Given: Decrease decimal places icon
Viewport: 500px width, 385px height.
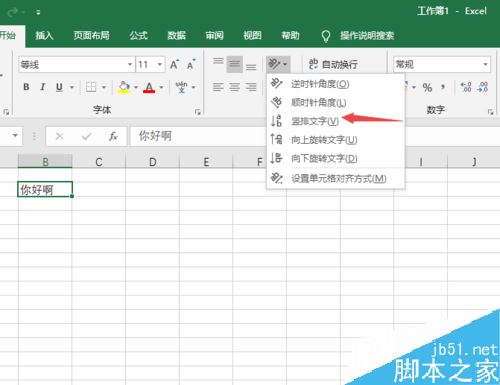Looking at the screenshot, I should point(483,87).
